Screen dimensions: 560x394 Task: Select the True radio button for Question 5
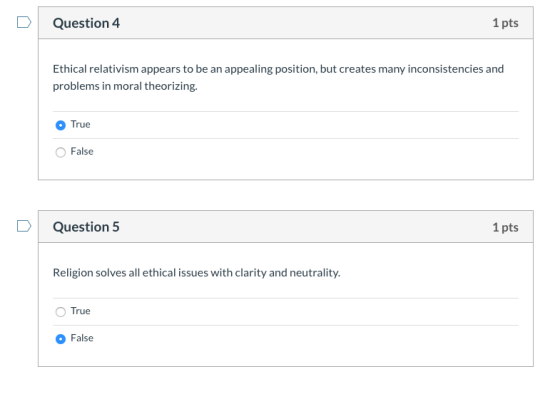click(x=61, y=312)
